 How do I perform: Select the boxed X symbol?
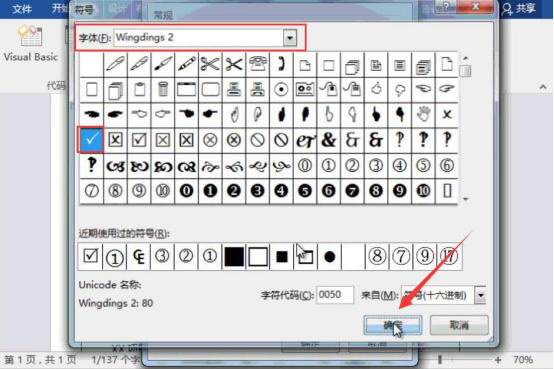tap(115, 140)
